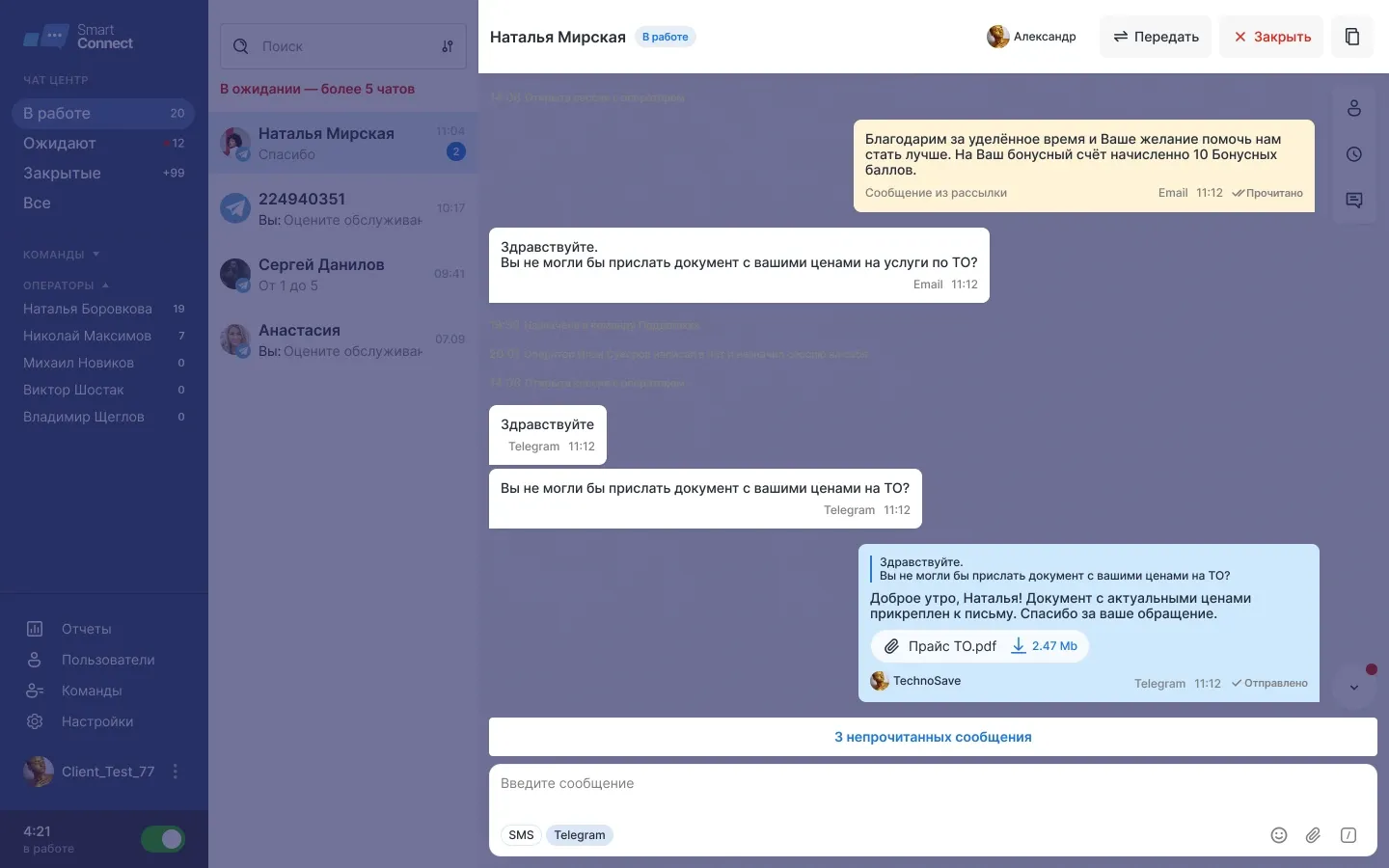Toggle the operator online status switch
Viewport: 1389px width, 868px height.
(x=162, y=840)
